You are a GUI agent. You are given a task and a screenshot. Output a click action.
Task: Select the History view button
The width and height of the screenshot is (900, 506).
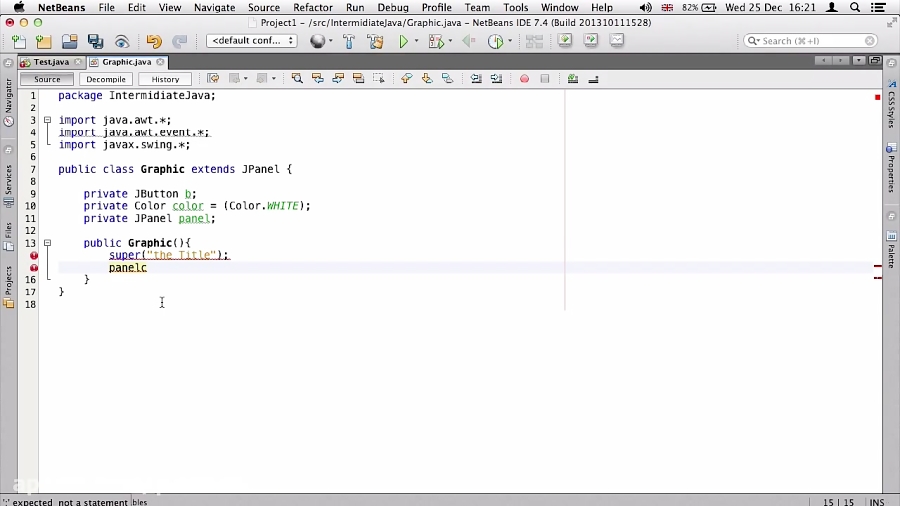click(x=165, y=79)
